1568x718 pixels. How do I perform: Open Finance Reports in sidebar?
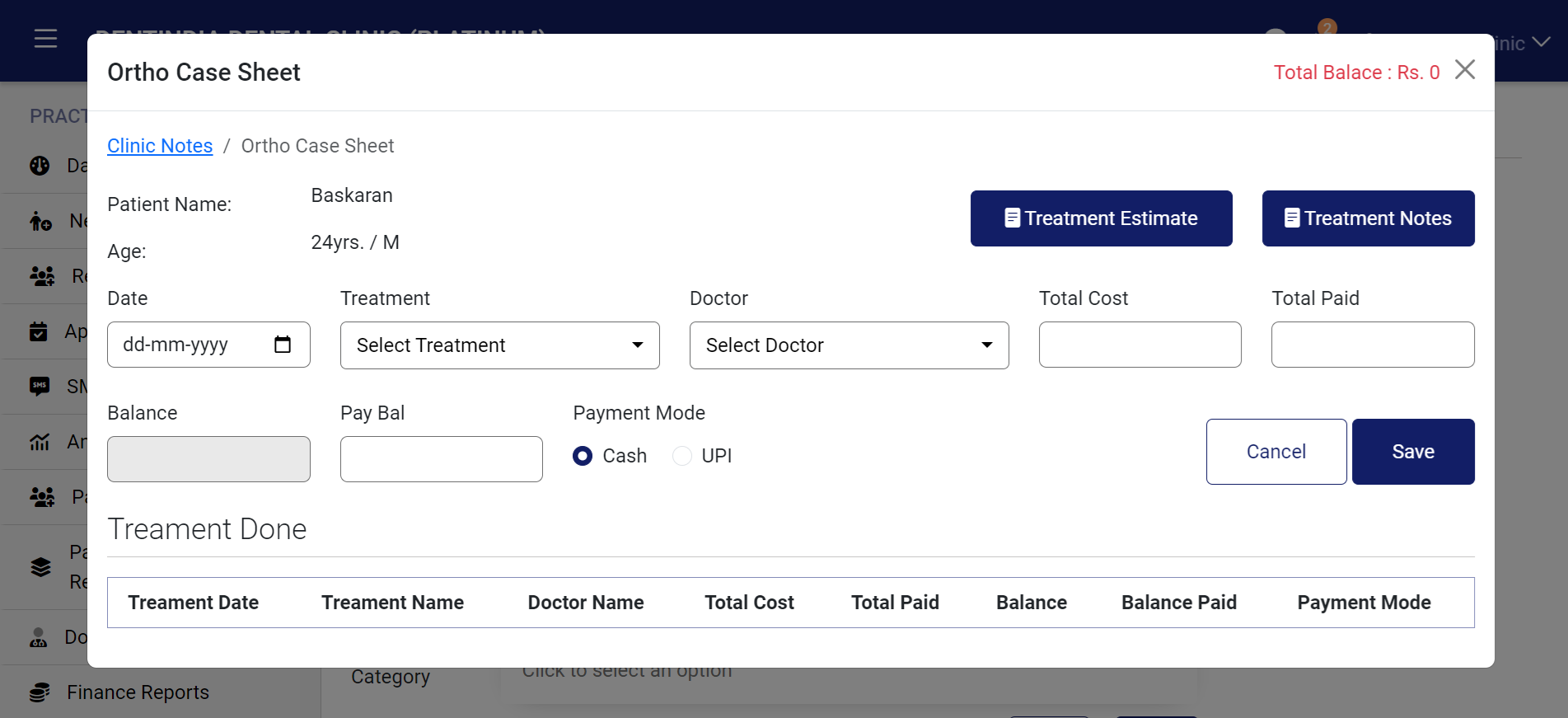coord(138,692)
